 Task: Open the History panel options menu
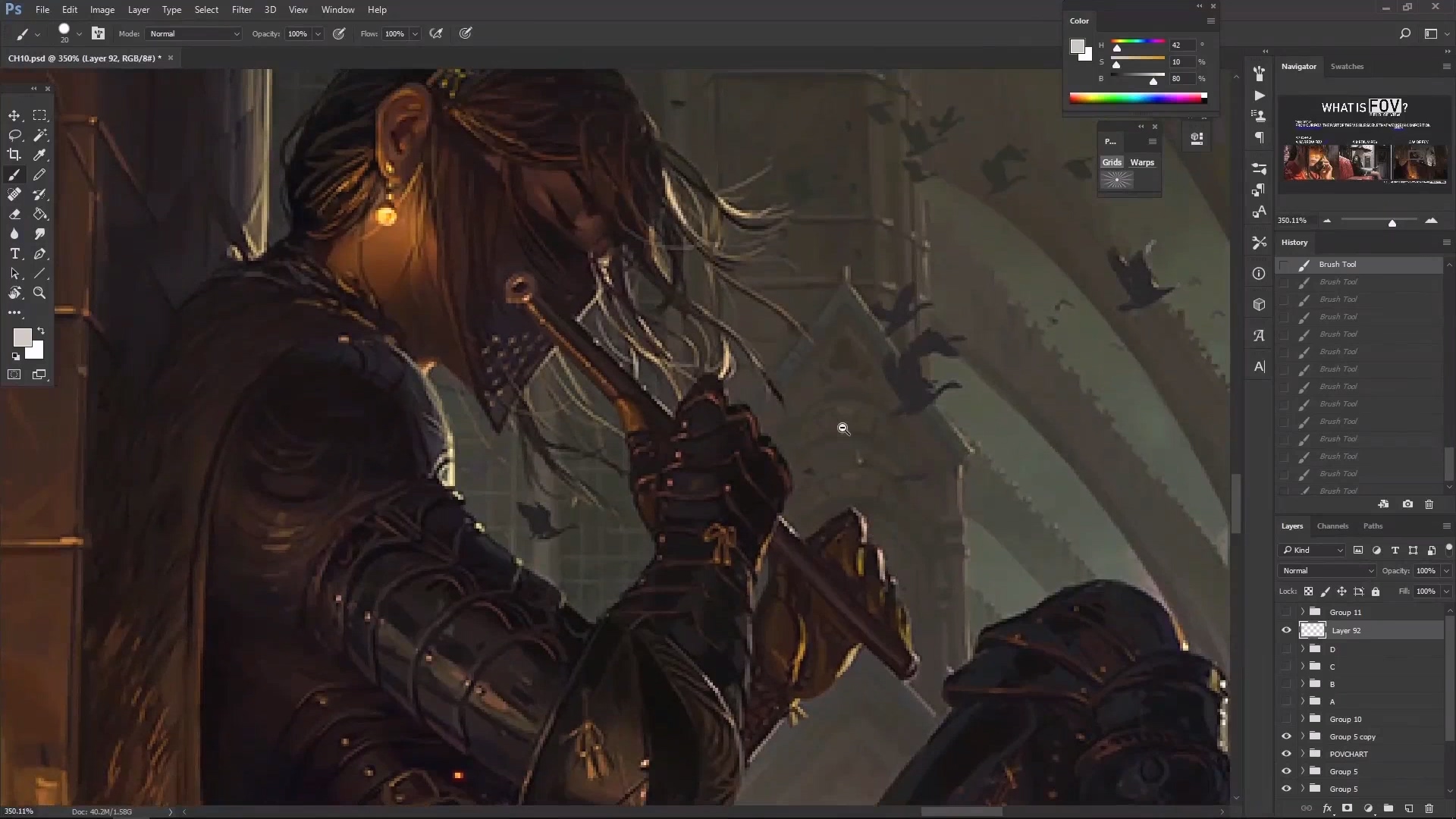coord(1446,243)
